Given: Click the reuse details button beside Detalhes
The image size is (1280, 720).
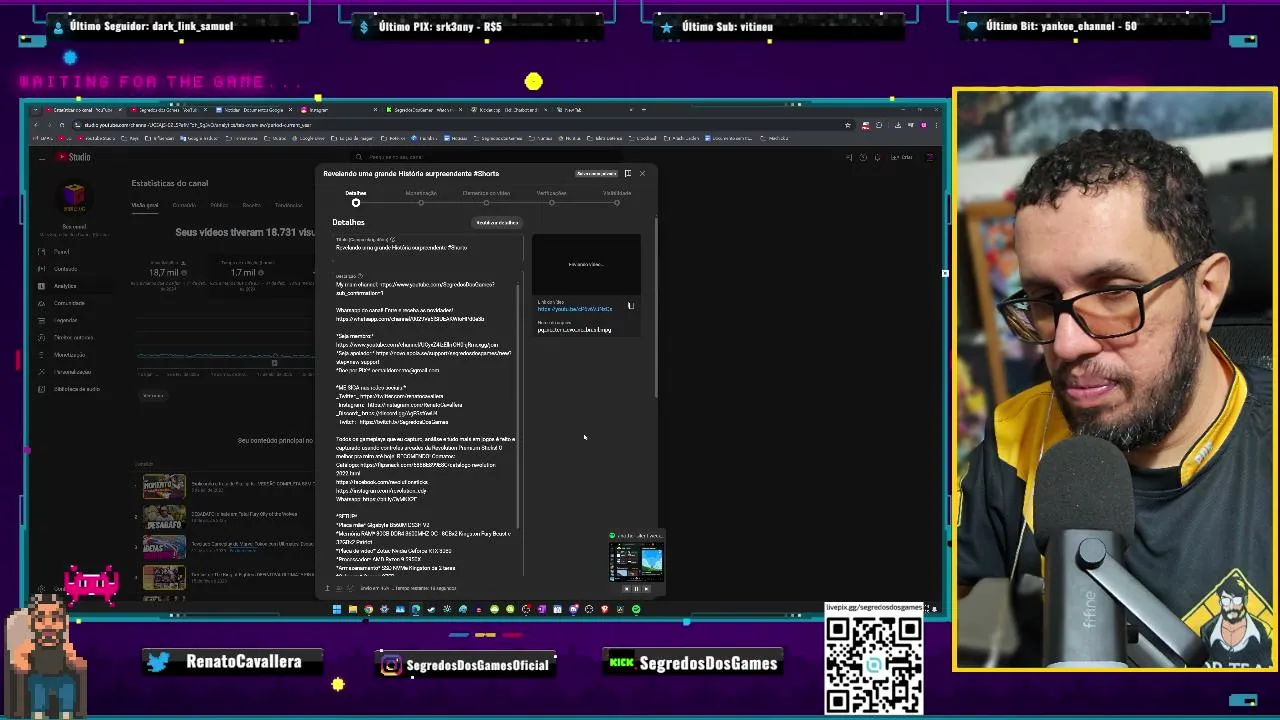Looking at the screenshot, I should 497,222.
